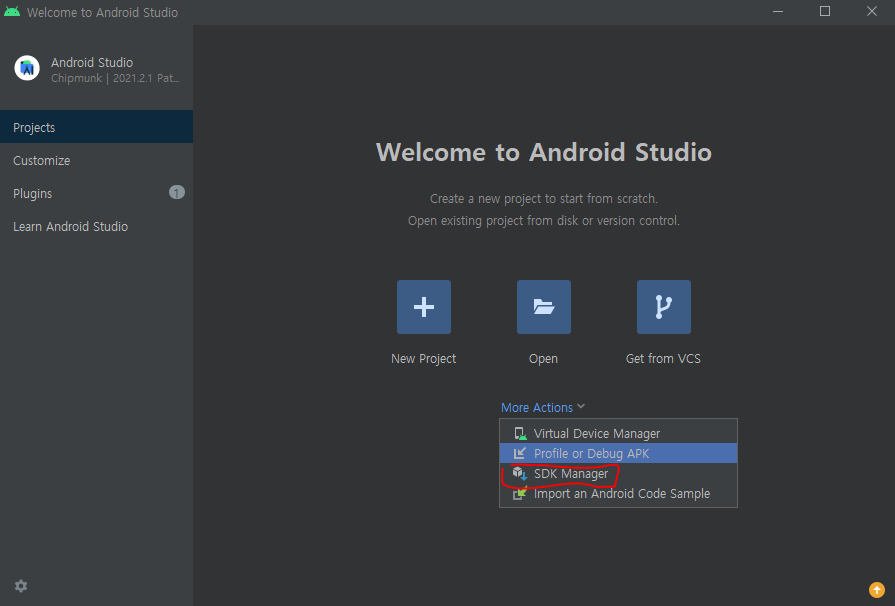Collapse the More Actions dropdown
The image size is (895, 606).
543,407
